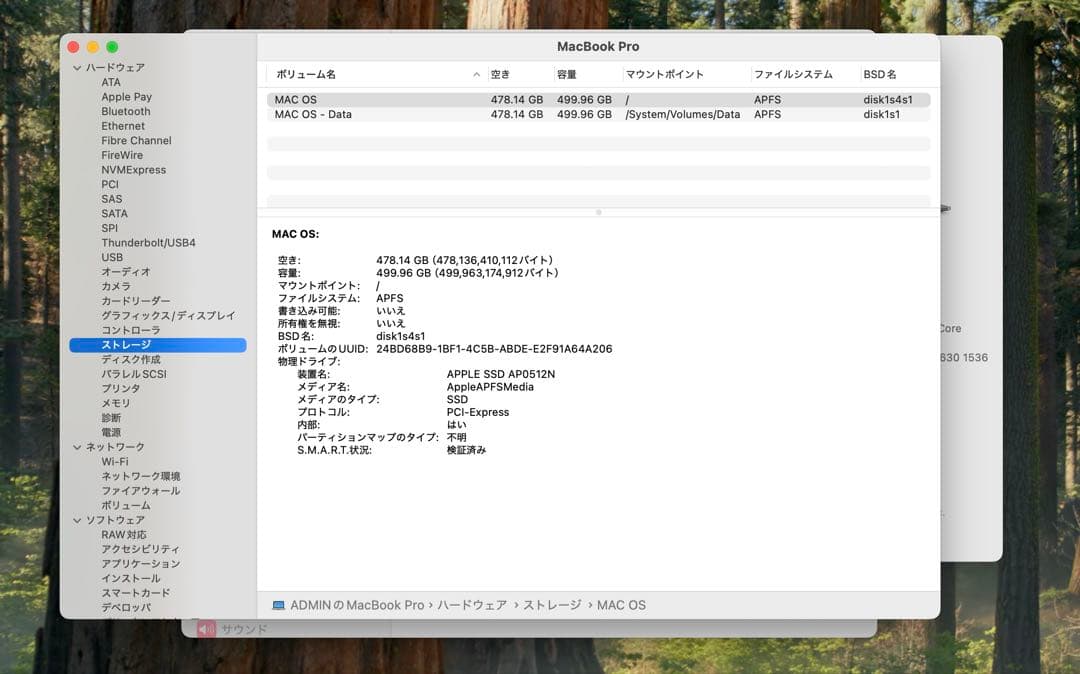This screenshot has height=674, width=1080.
Task: Click the laptop icon in path bar
Action: (278, 605)
